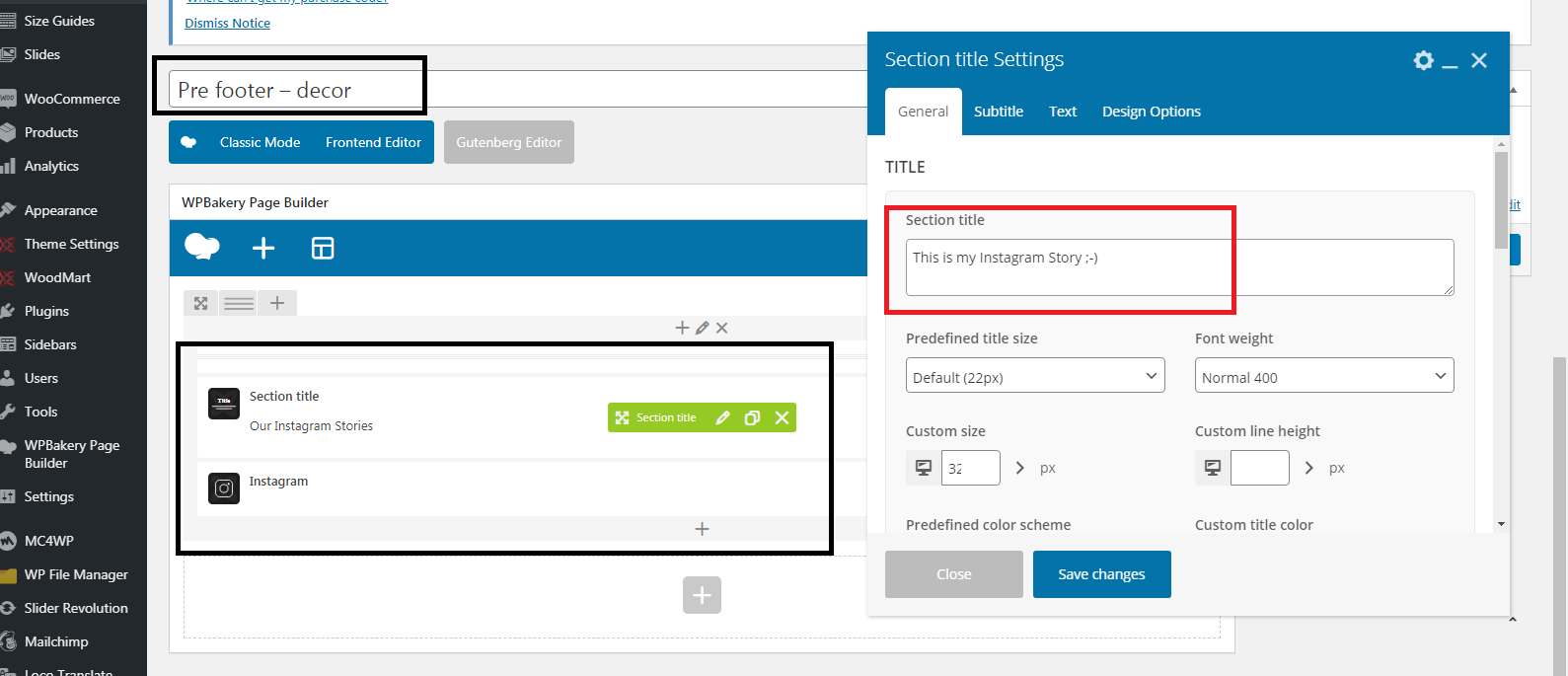Screen dimensions: 1568x676
Task: Toggle responsive device icon for Custom size
Action: coord(924,468)
